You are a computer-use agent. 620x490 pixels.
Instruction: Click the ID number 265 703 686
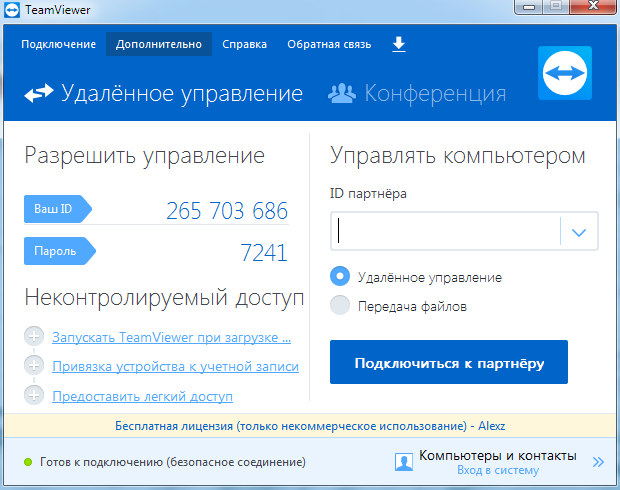[x=227, y=210]
